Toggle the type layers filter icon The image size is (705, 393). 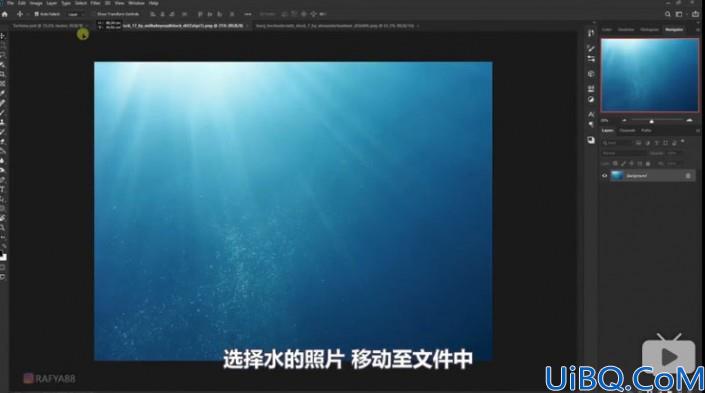[656, 143]
